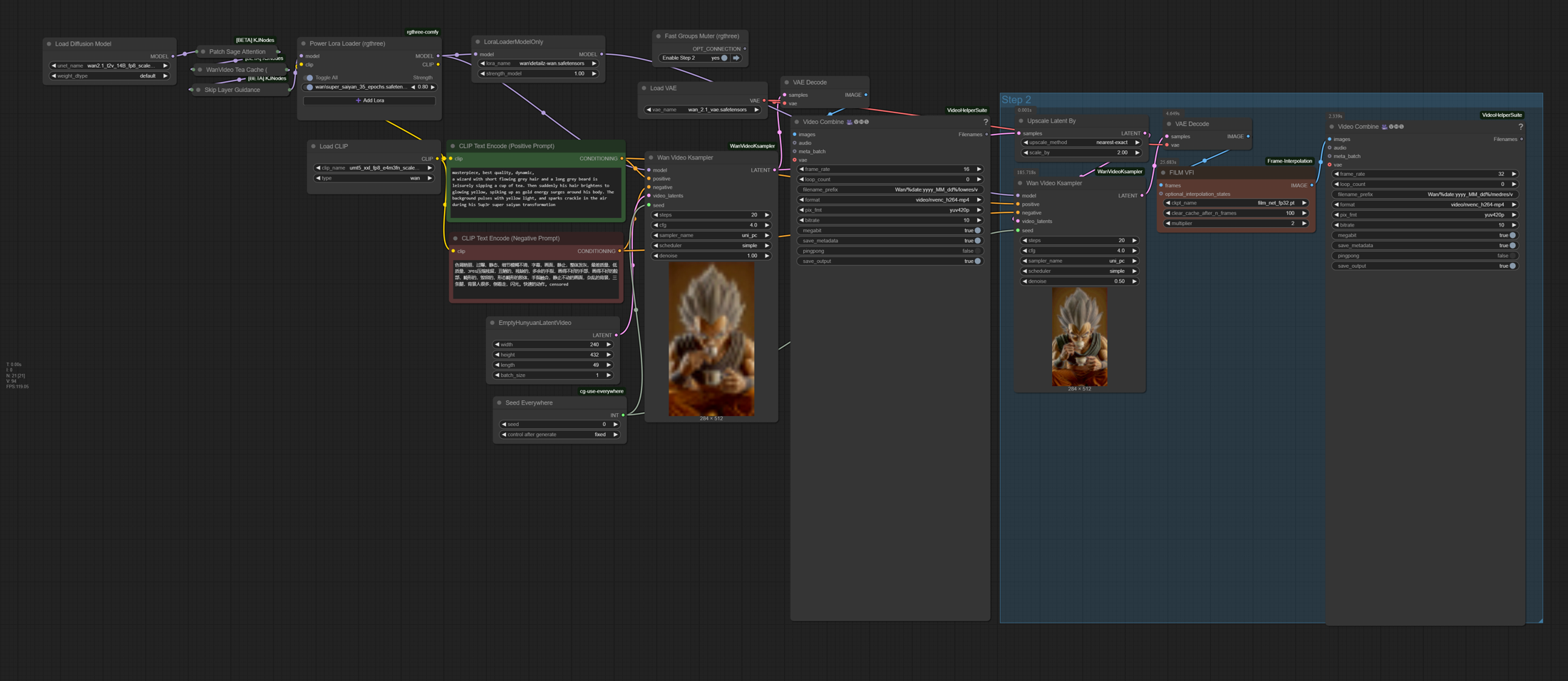This screenshot has height=681, width=1568.
Task: Click the frame_rate 32 value in Step 2 Video Combine
Action: tap(1501, 175)
